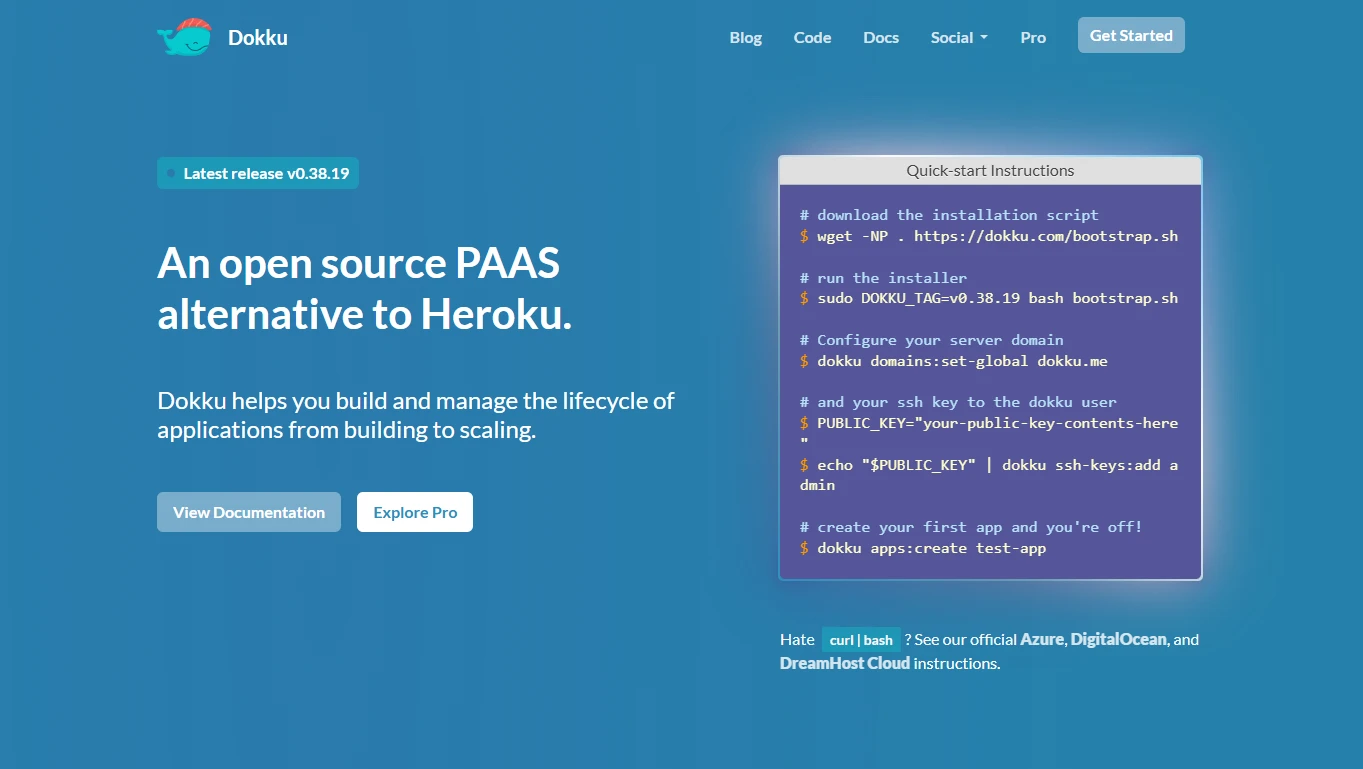Click the dokku apps:create test-app command
This screenshot has width=1363, height=769.
tap(923, 548)
